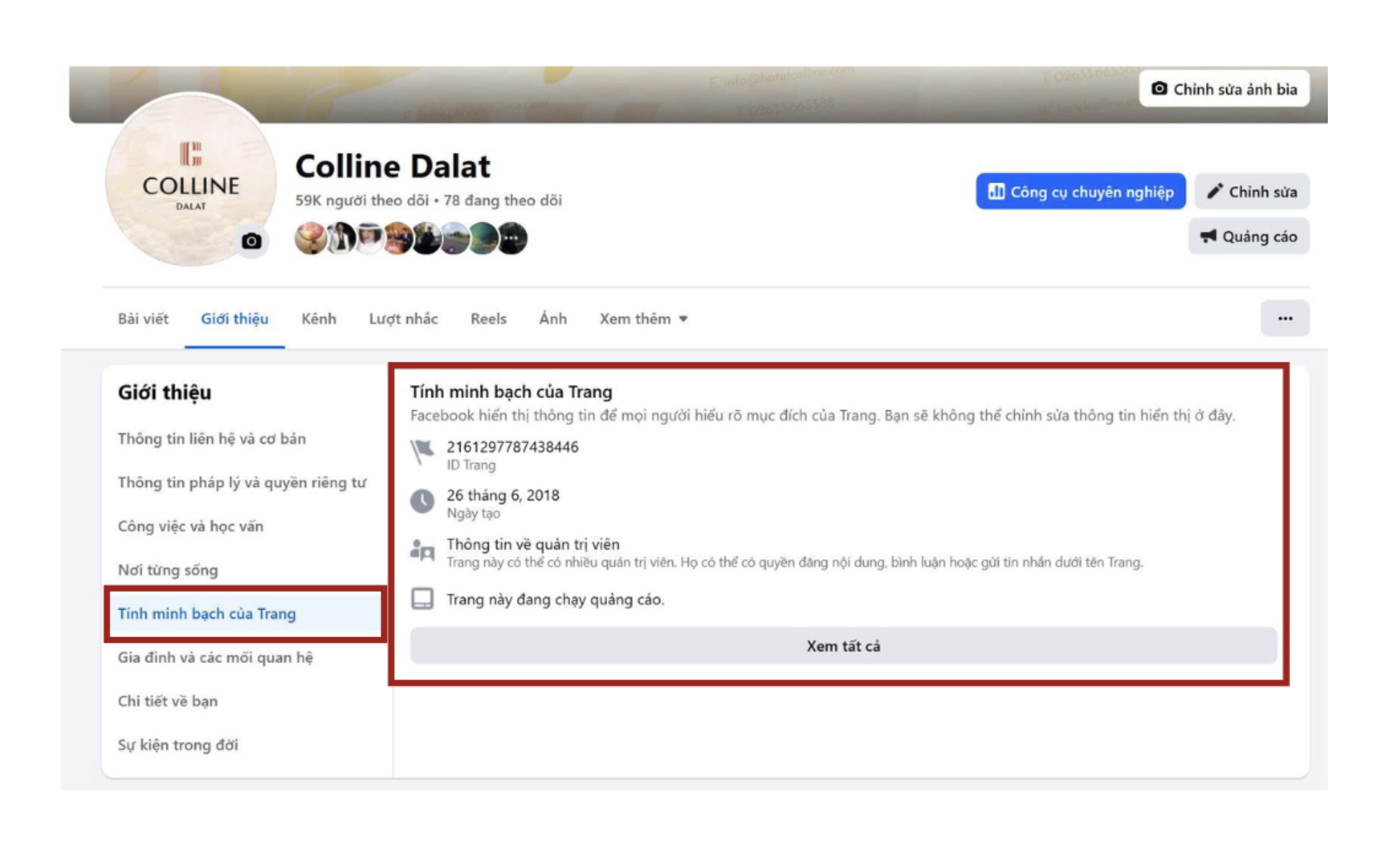Open the Lượt nhắc tab
Image resolution: width=1400 pixels, height=865 pixels.
point(403,319)
